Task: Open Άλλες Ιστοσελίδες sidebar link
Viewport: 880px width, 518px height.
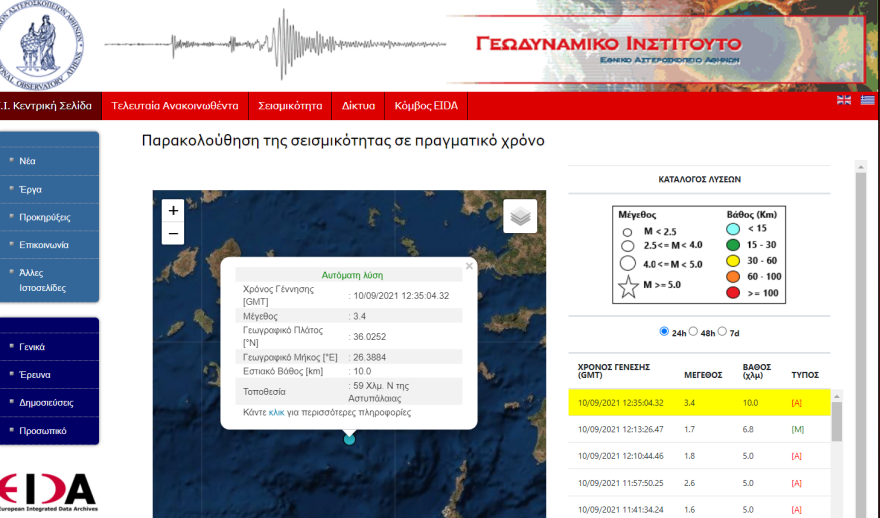Action: pyautogui.click(x=42, y=280)
